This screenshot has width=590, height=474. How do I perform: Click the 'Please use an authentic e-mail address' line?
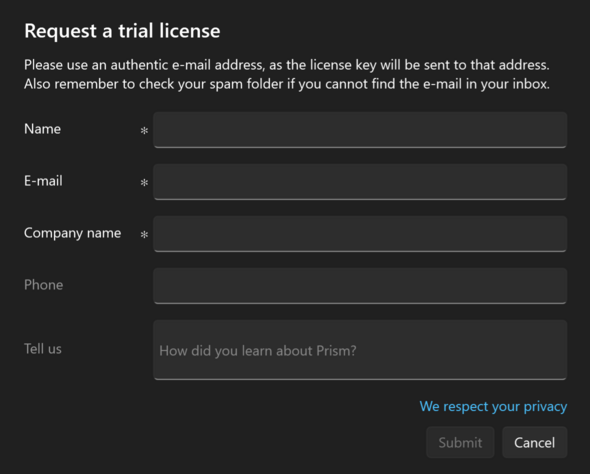287,65
